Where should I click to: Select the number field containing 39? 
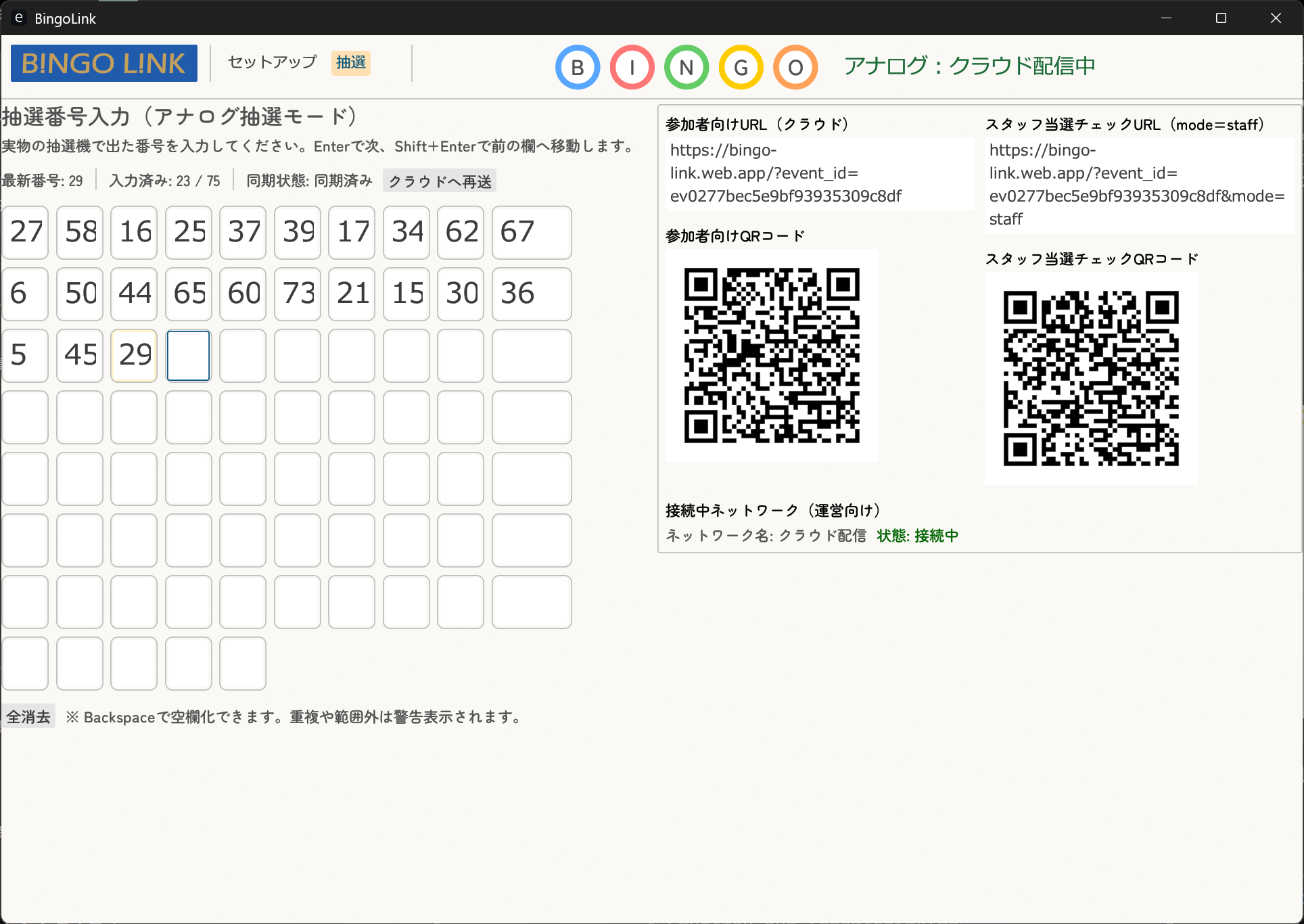click(298, 233)
